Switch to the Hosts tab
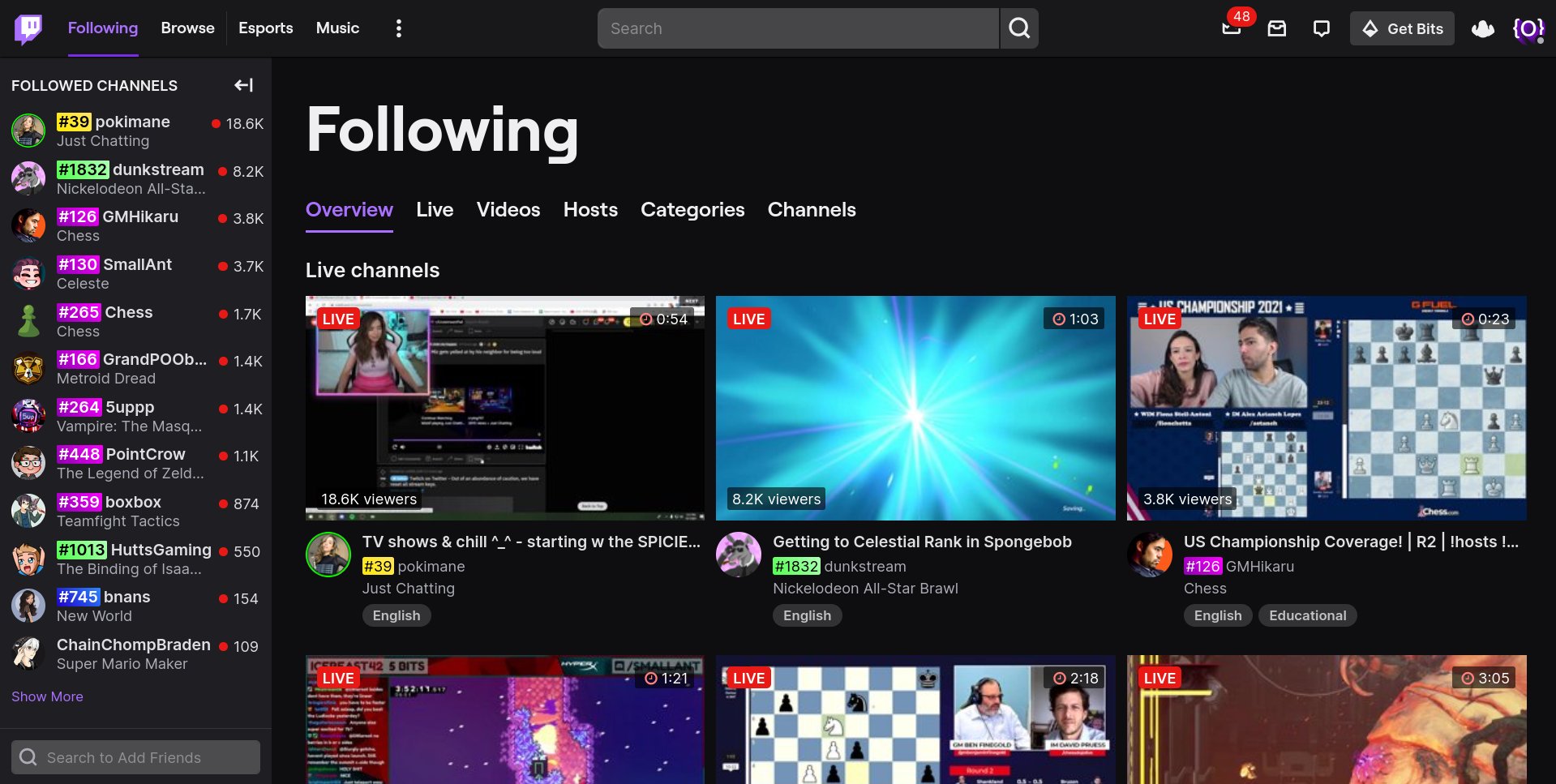The width and height of the screenshot is (1556, 784). point(590,210)
